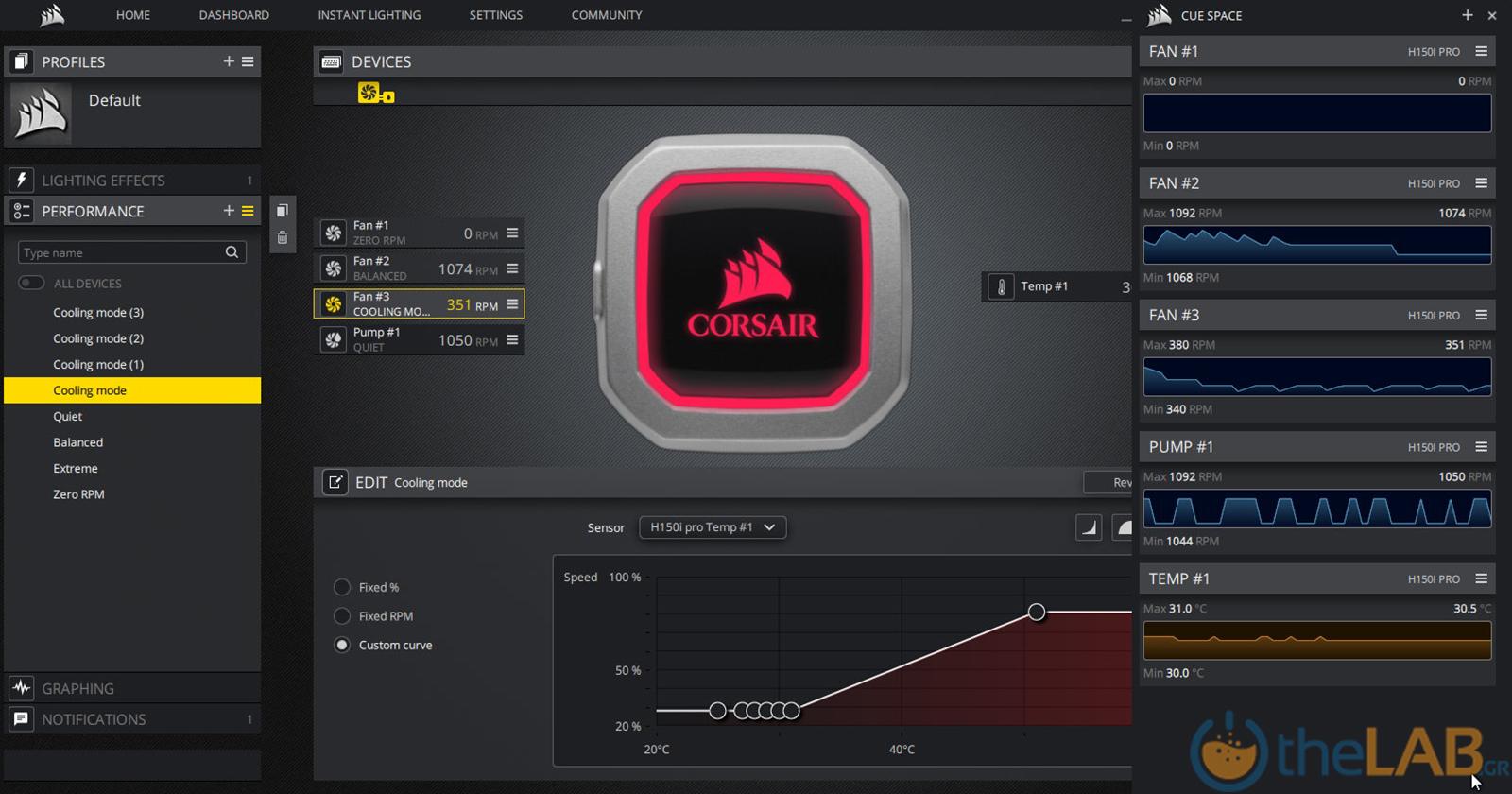This screenshot has width=1512, height=794.
Task: Click the Pump #1 icon
Action: click(333, 339)
